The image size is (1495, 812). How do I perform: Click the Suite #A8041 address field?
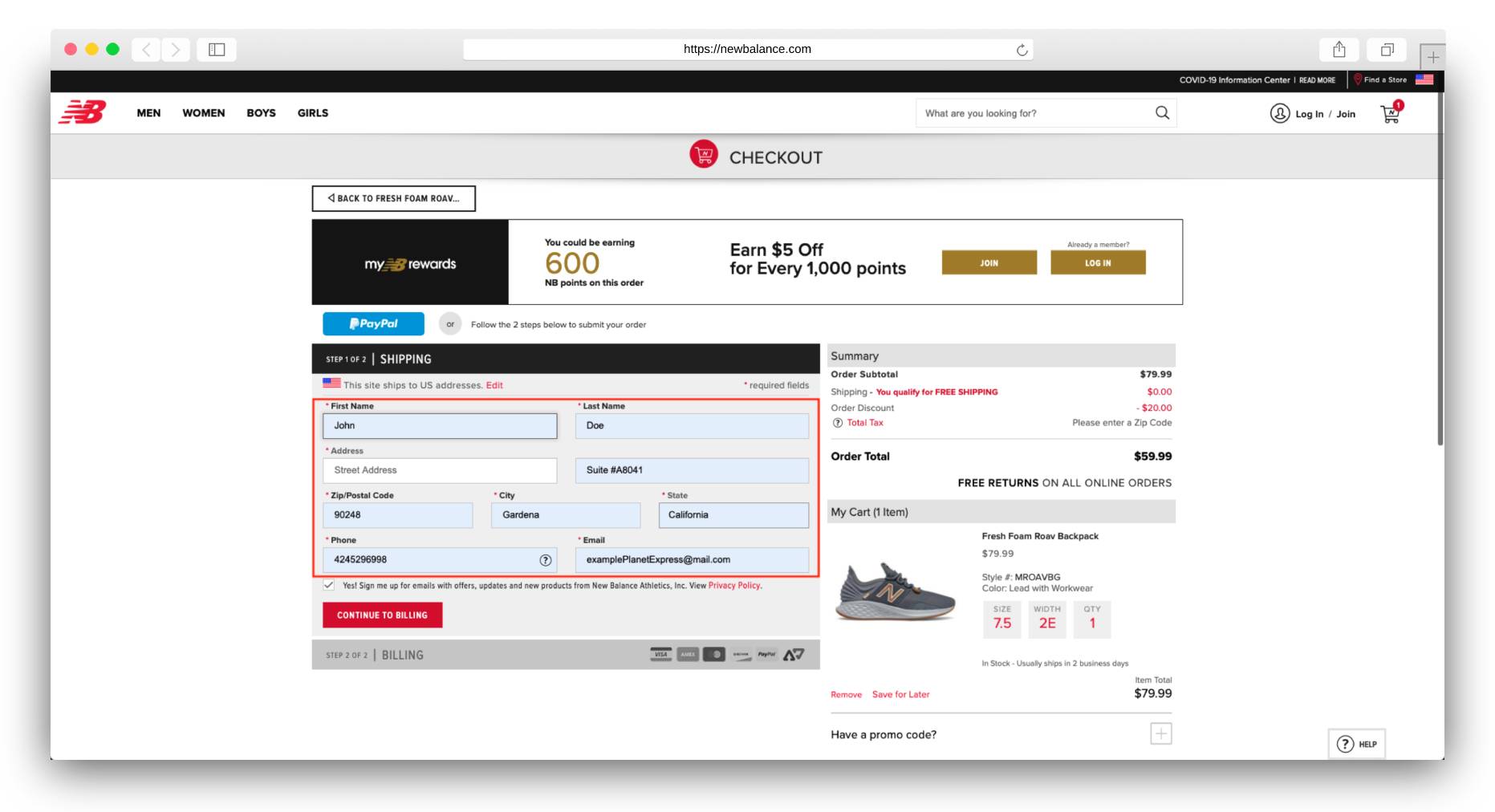(x=692, y=470)
